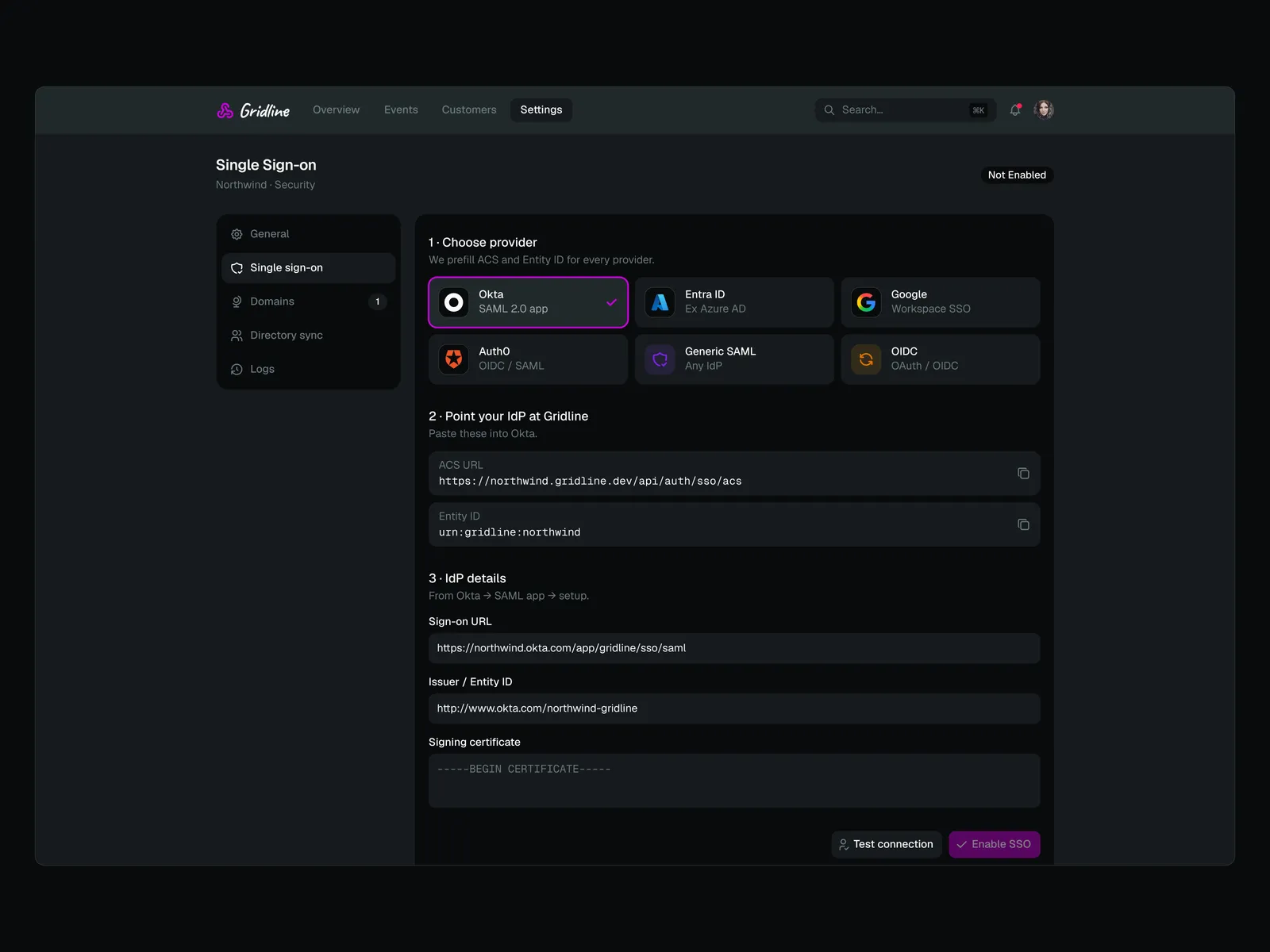Click the Okta selected checkmark
The width and height of the screenshot is (1270, 952).
click(x=611, y=302)
